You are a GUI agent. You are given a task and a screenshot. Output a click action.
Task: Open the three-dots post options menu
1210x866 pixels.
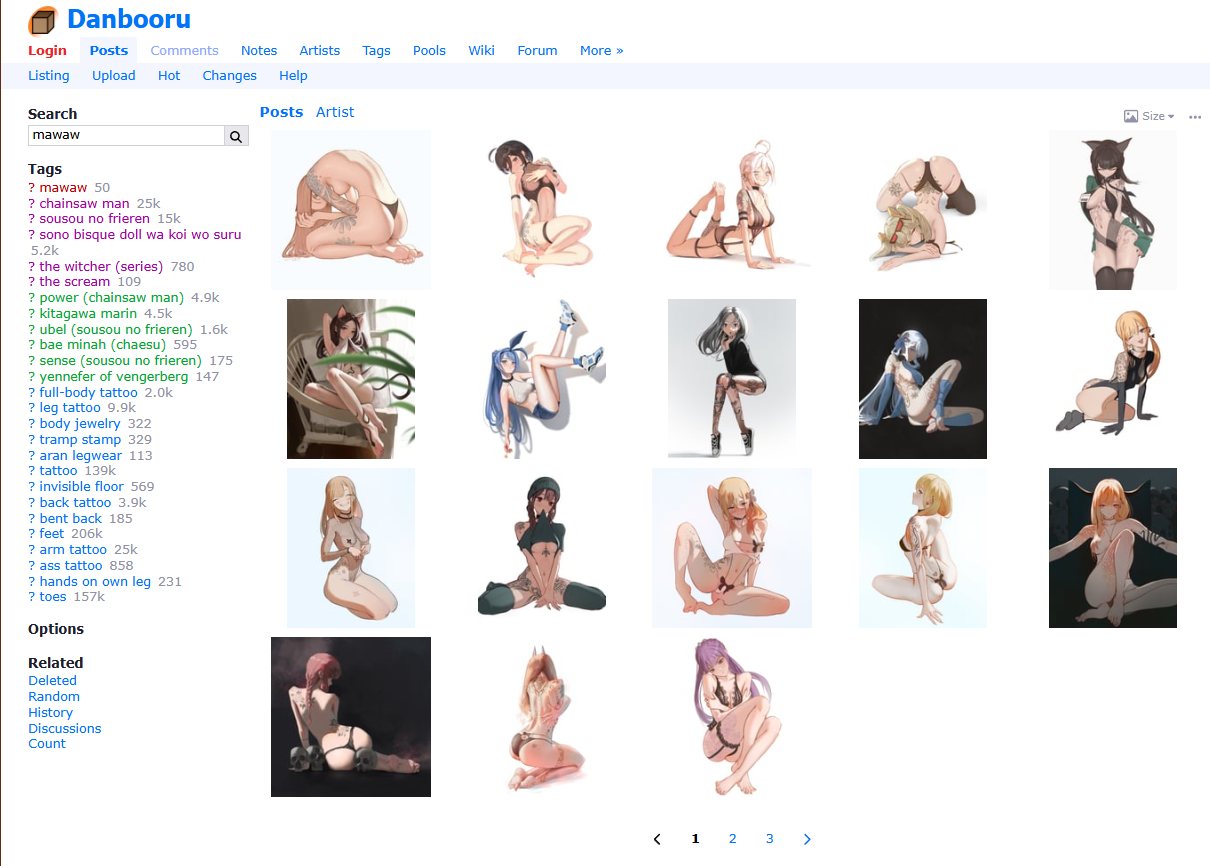tap(1195, 117)
